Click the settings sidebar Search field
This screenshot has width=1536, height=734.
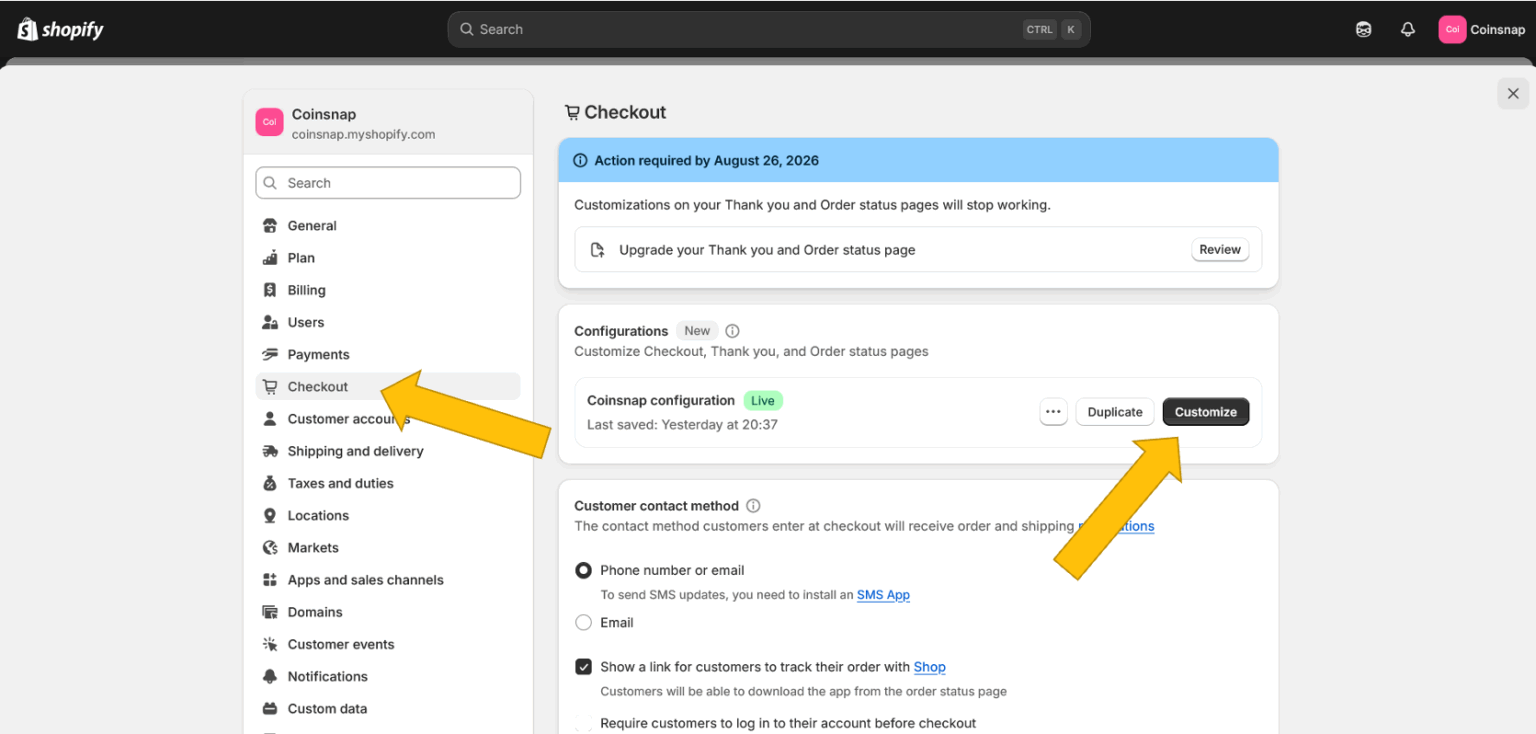click(388, 183)
